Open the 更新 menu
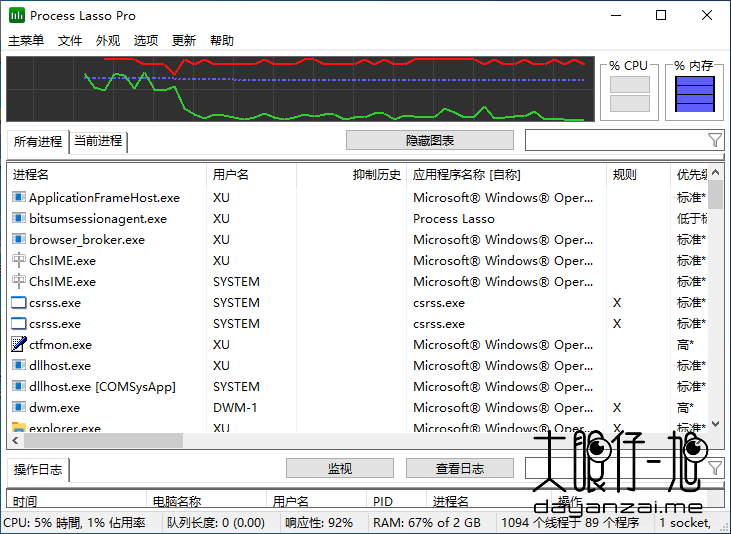The height and width of the screenshot is (534, 731). click(184, 41)
